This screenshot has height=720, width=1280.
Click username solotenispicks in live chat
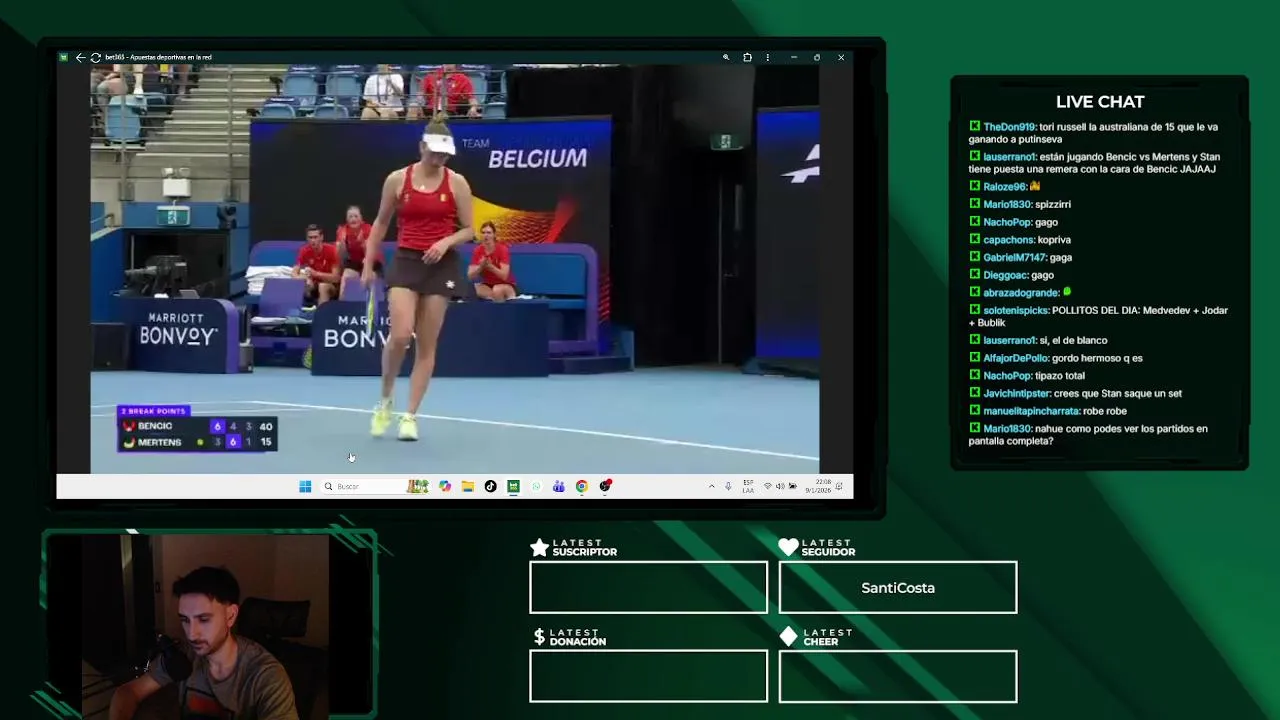point(1016,310)
